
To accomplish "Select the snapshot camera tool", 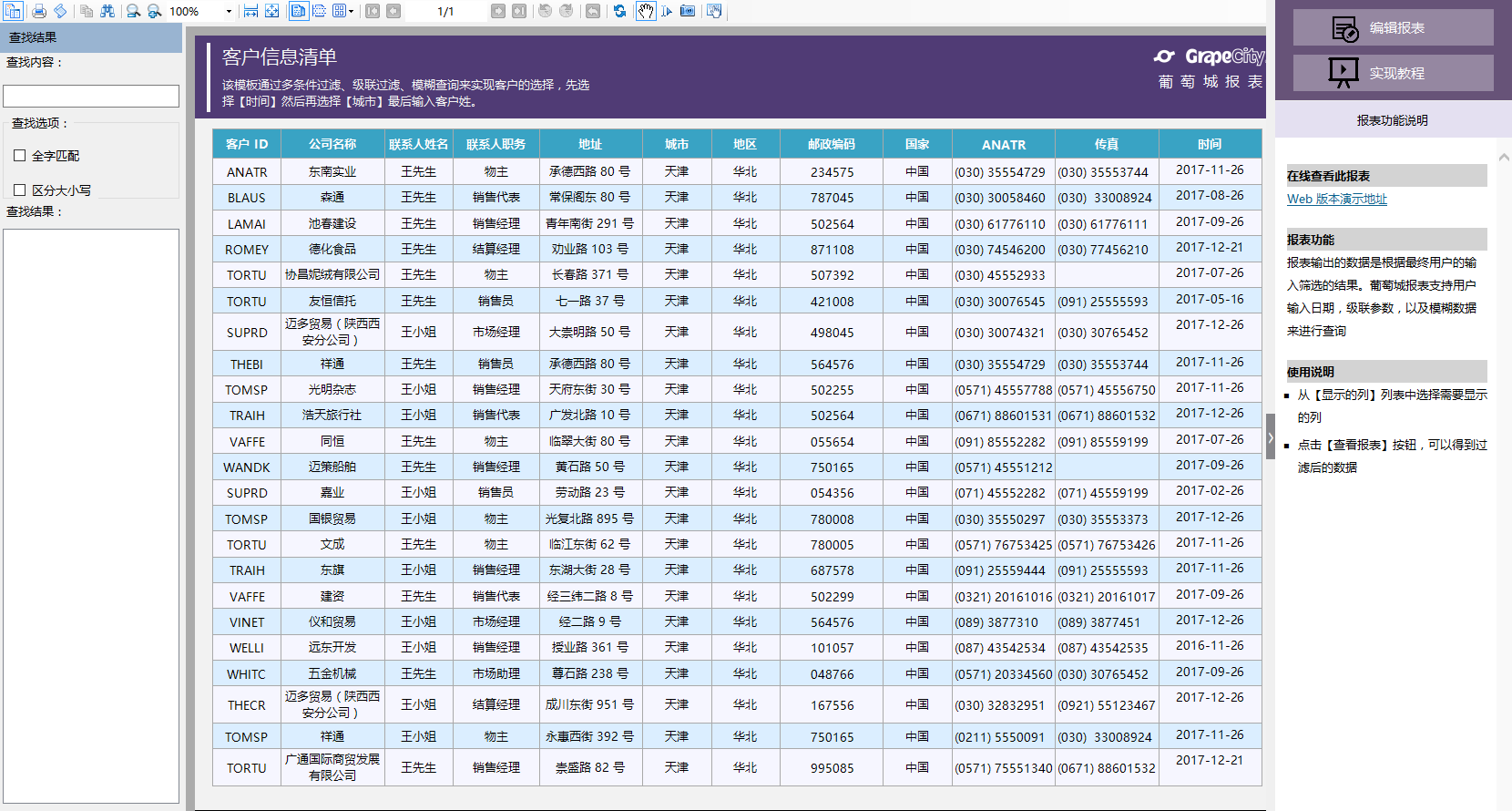I will (x=688, y=11).
